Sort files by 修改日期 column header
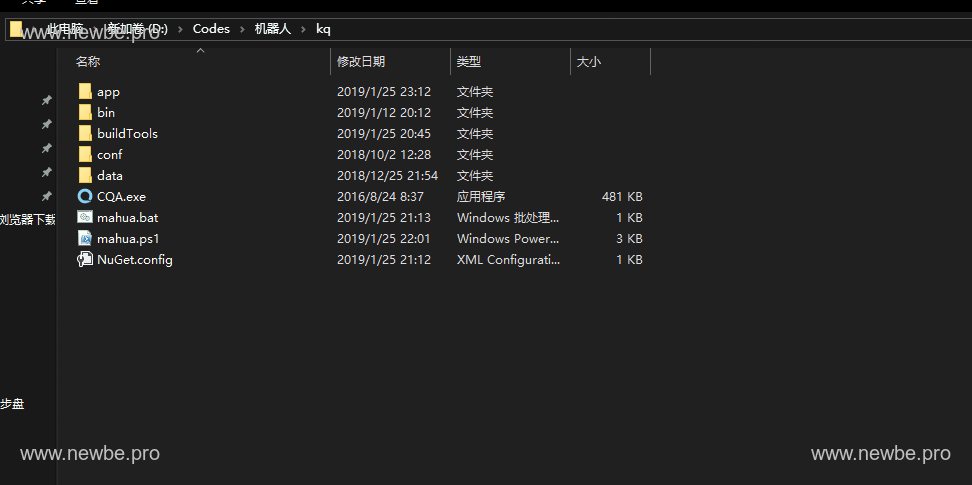The image size is (972, 485). point(361,61)
